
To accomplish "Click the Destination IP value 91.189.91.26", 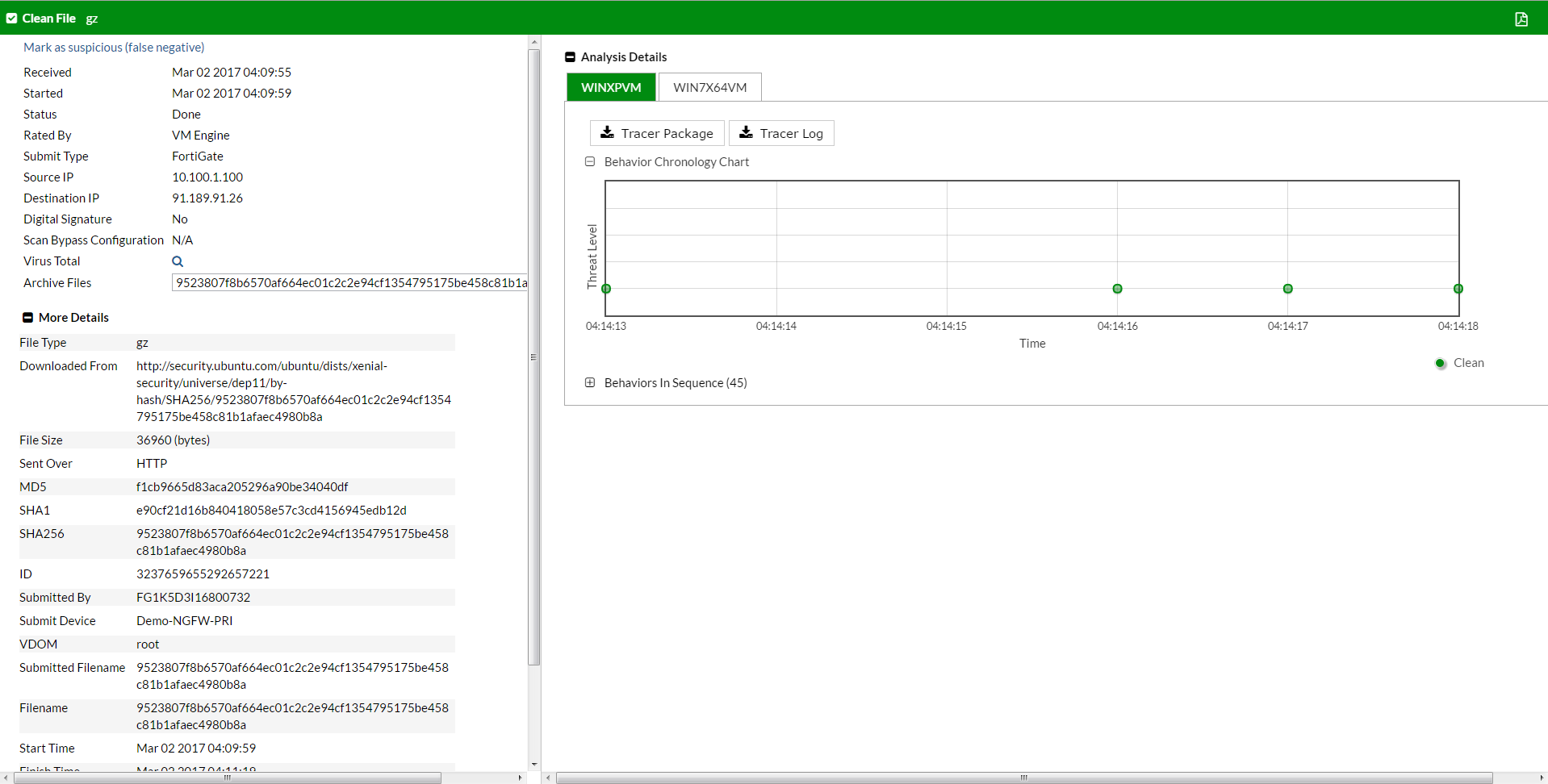I will [x=207, y=198].
